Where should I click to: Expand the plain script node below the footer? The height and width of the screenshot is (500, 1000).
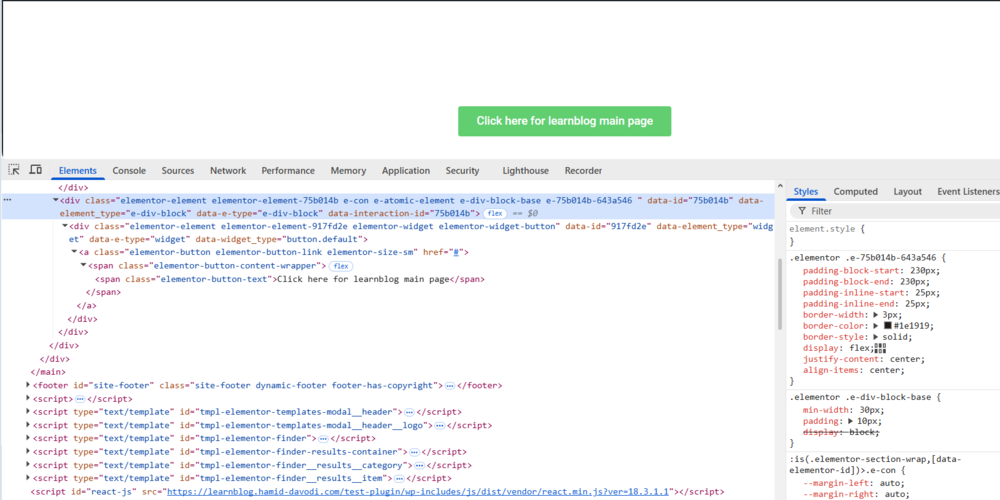point(27,399)
